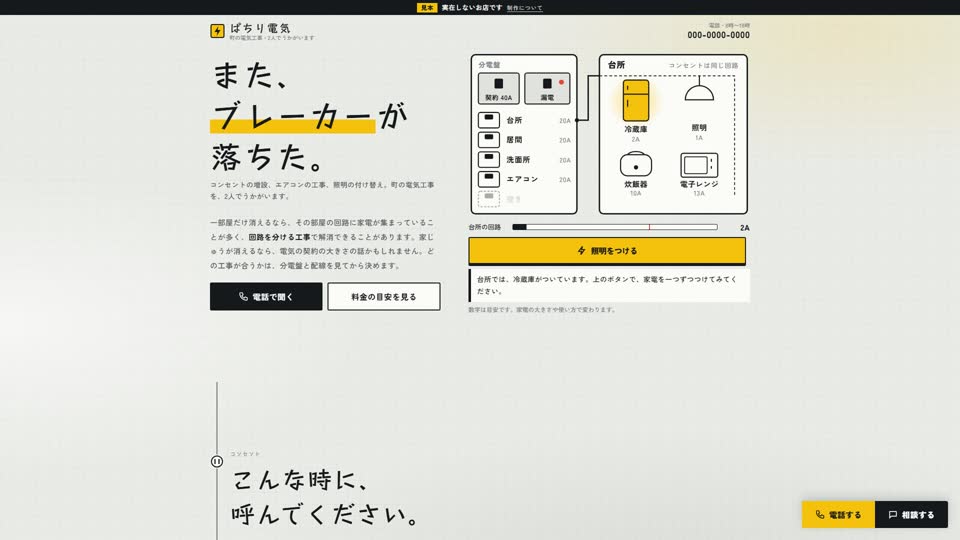Click the 見本 yellow badge
Screen dimensions: 960x540
(x=427, y=8)
